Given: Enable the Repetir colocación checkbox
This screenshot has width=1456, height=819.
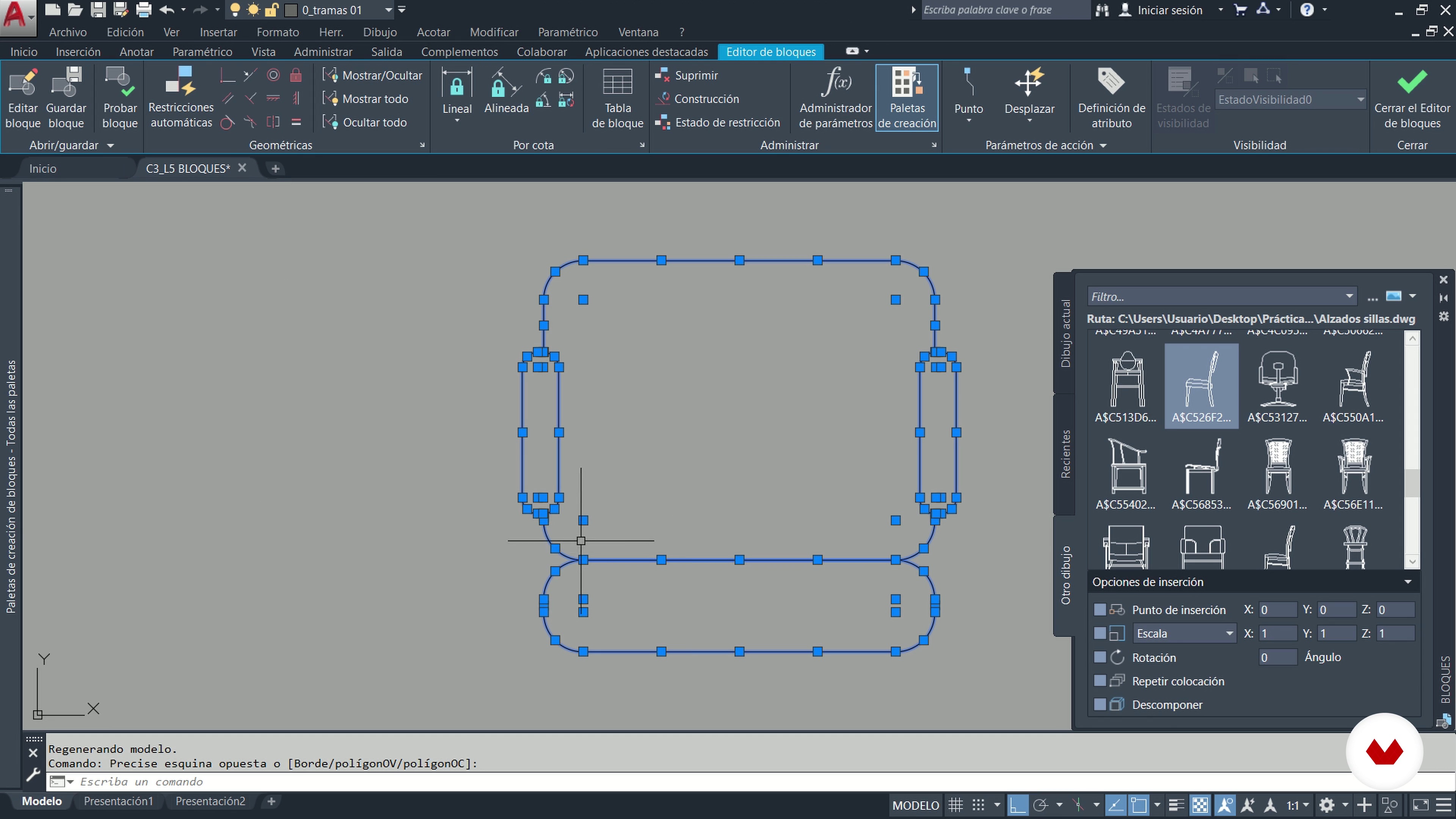Looking at the screenshot, I should tap(1099, 681).
